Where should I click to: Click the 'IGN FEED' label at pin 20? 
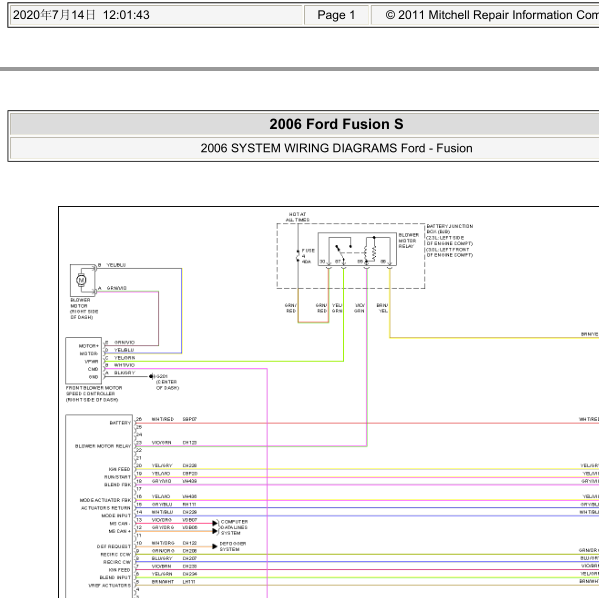tap(120, 469)
